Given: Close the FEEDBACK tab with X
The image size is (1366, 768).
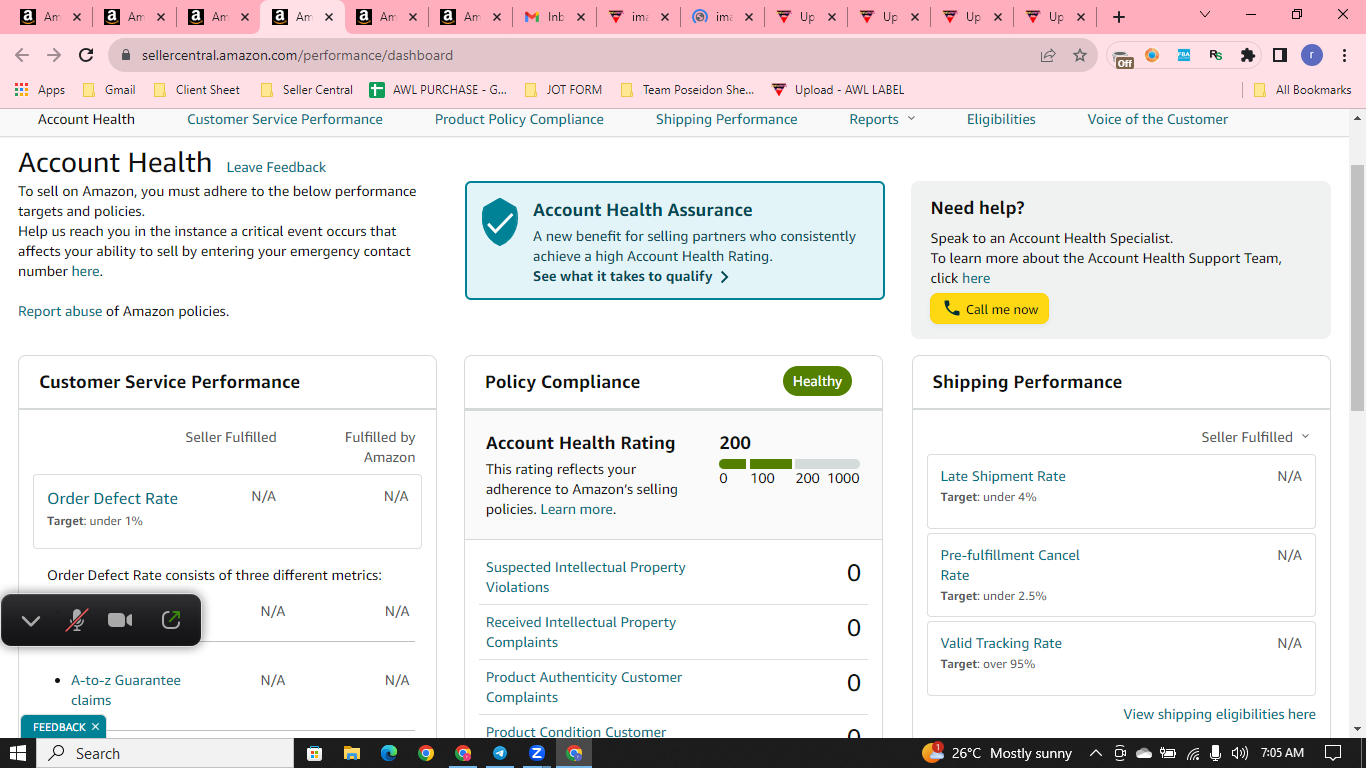Looking at the screenshot, I should coord(95,727).
